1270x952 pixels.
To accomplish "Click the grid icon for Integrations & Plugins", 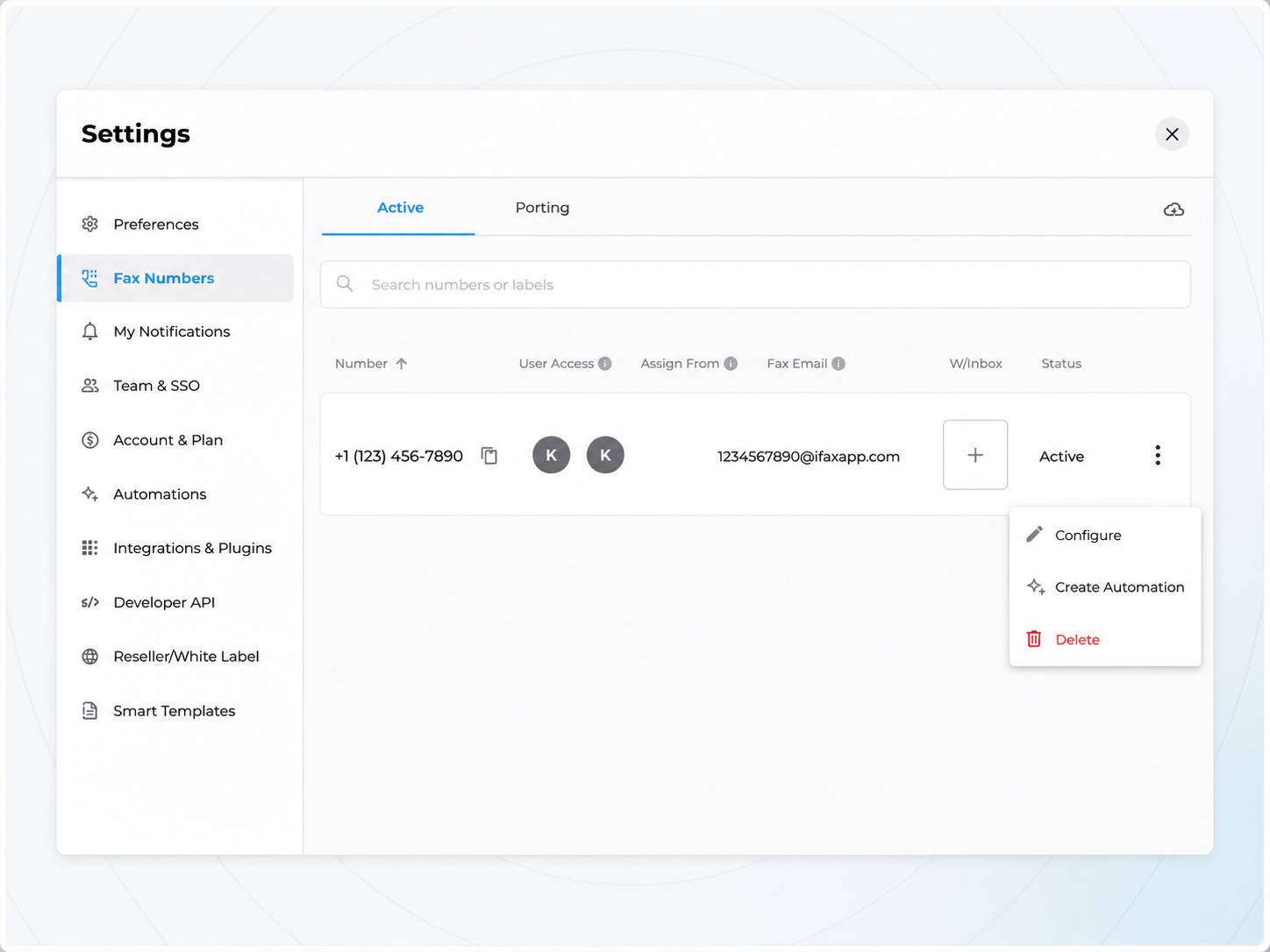I will click(89, 548).
